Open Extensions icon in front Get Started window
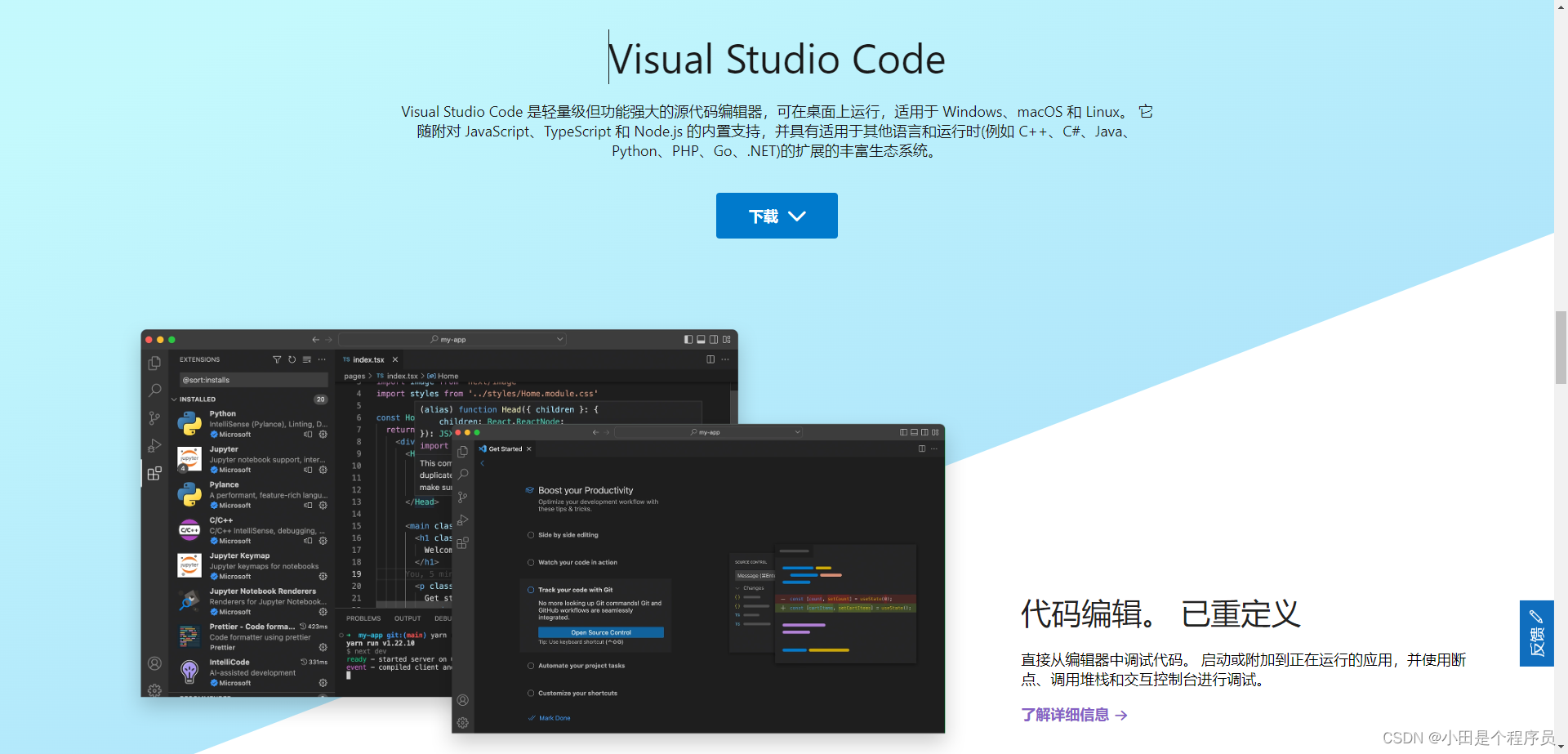 click(463, 542)
